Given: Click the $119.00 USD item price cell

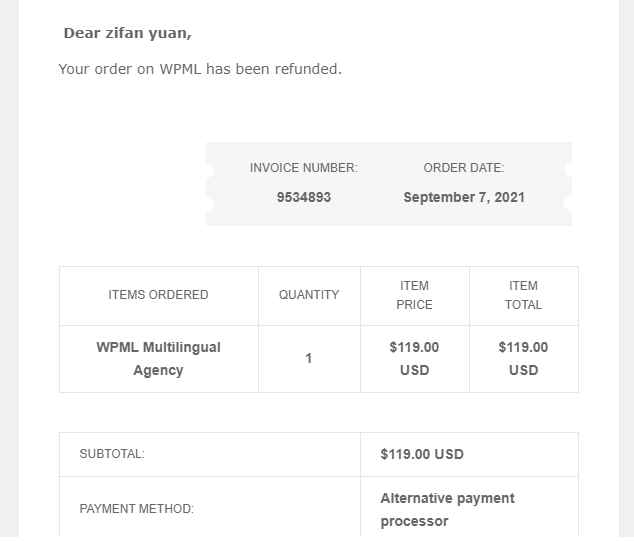Looking at the screenshot, I should 414,358.
